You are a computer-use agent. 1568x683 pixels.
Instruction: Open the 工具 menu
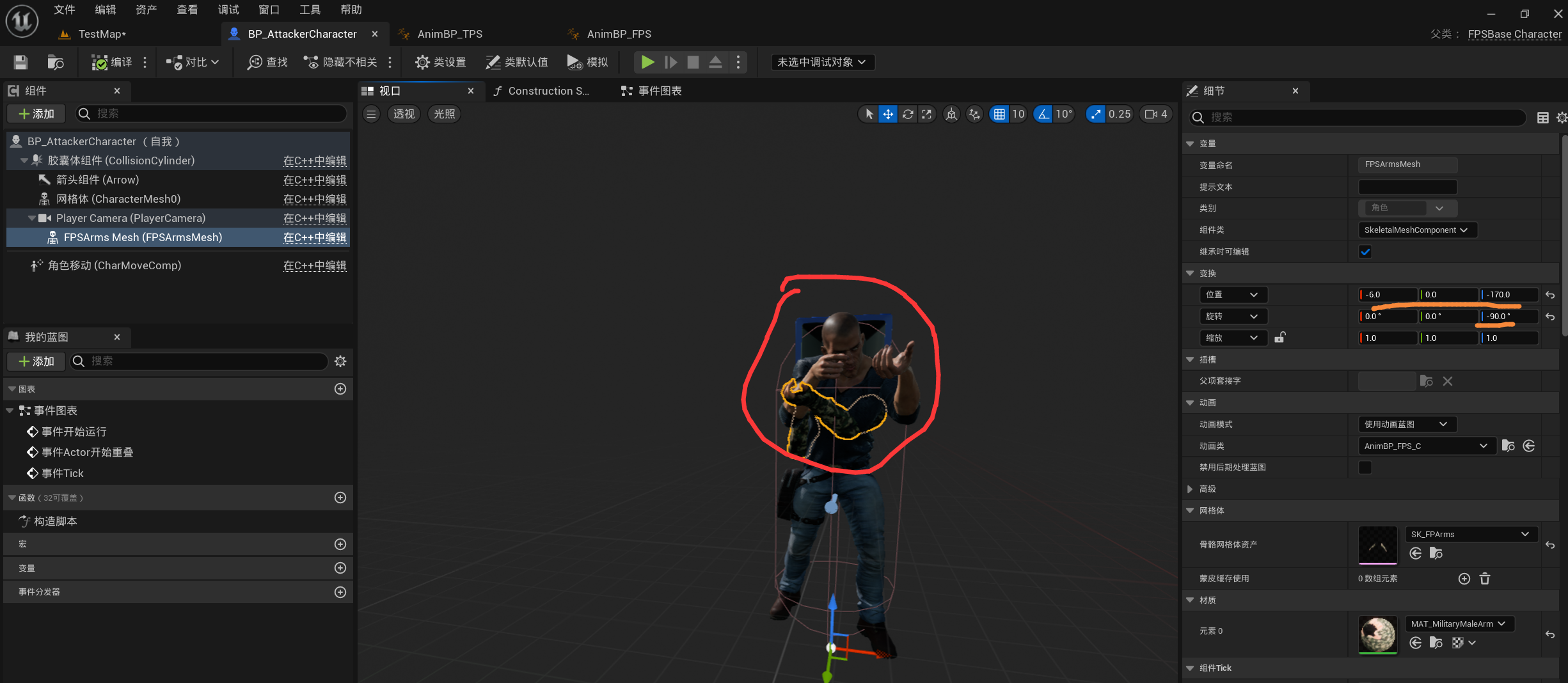click(310, 10)
